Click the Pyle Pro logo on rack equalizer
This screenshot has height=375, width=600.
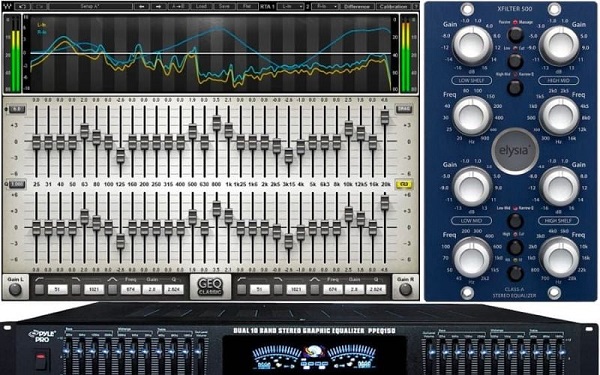coord(42,335)
